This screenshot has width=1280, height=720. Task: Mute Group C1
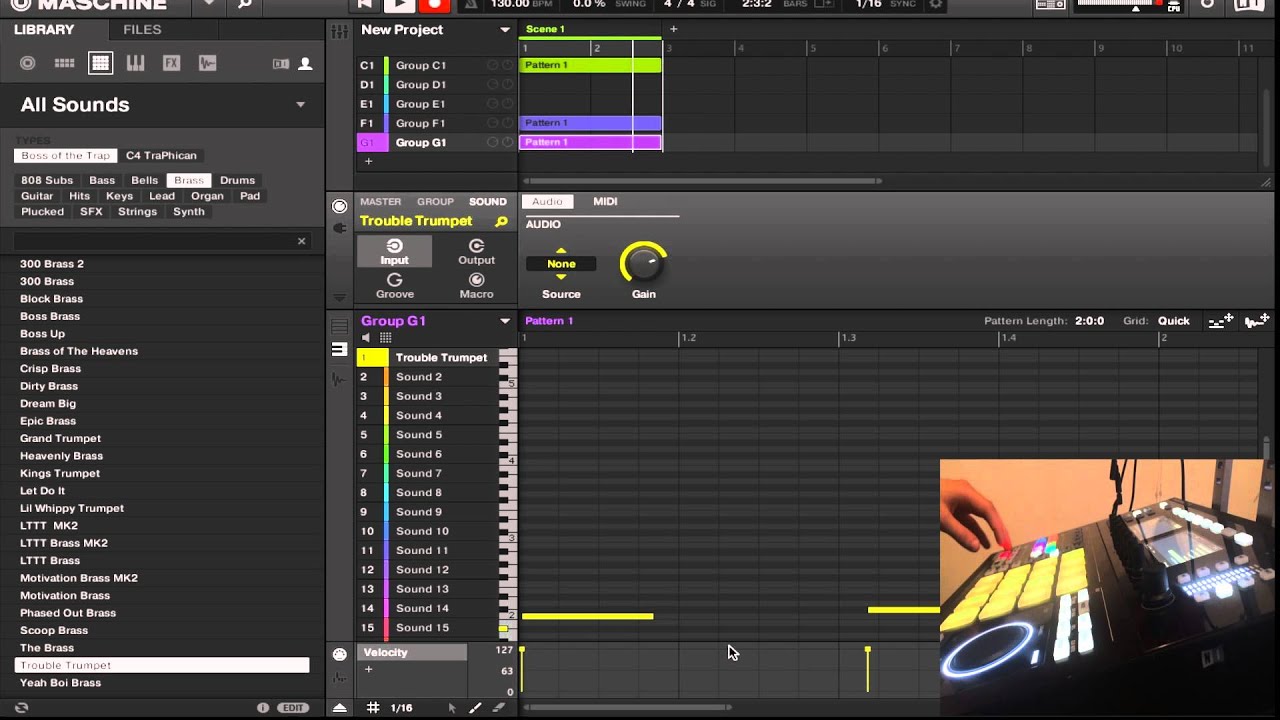[492, 65]
